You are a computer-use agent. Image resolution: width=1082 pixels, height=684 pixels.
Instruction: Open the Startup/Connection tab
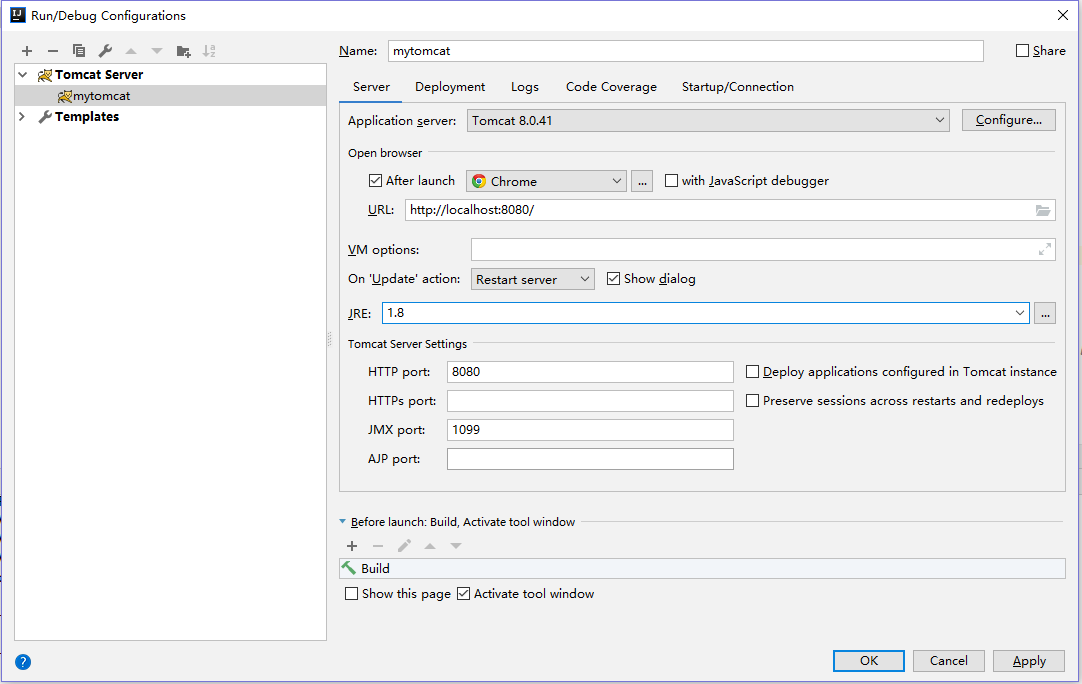click(x=738, y=87)
